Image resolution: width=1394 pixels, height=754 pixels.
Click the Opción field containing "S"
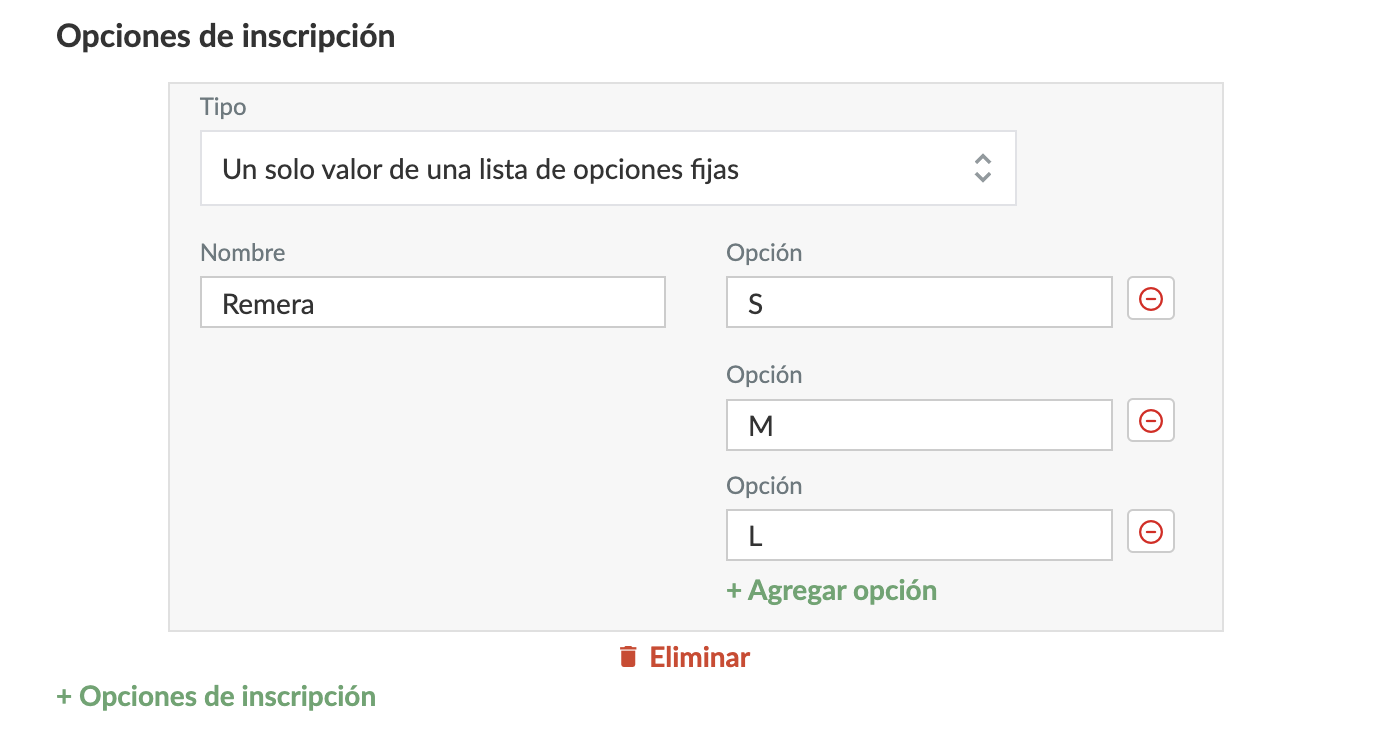click(x=918, y=303)
